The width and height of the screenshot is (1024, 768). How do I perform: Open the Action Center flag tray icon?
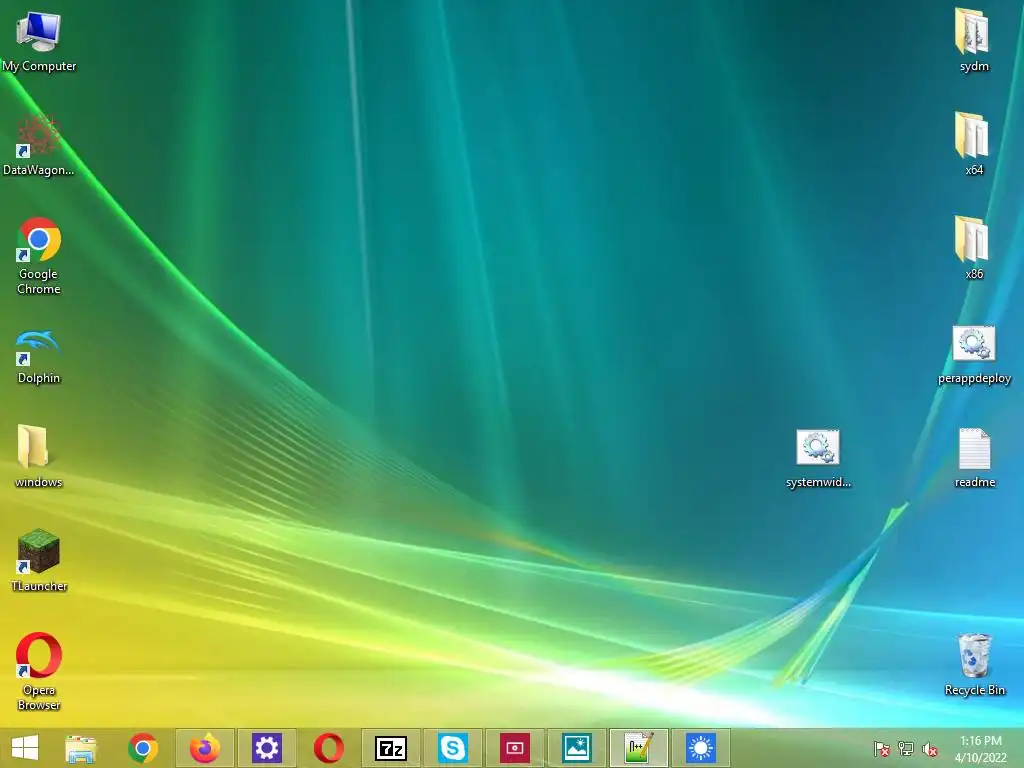click(881, 748)
